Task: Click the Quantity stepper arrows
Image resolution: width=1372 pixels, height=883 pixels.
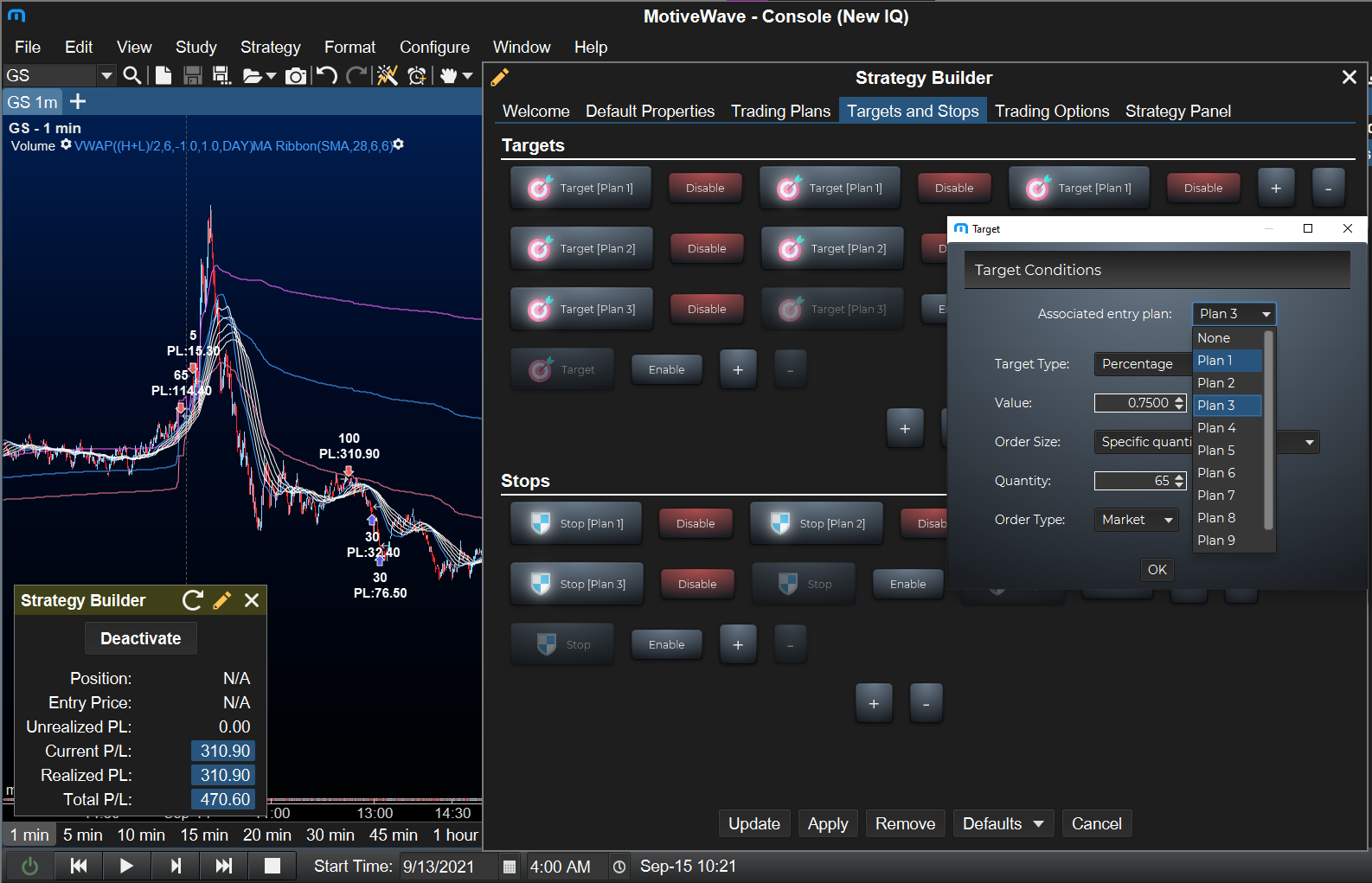Action: tap(1179, 481)
